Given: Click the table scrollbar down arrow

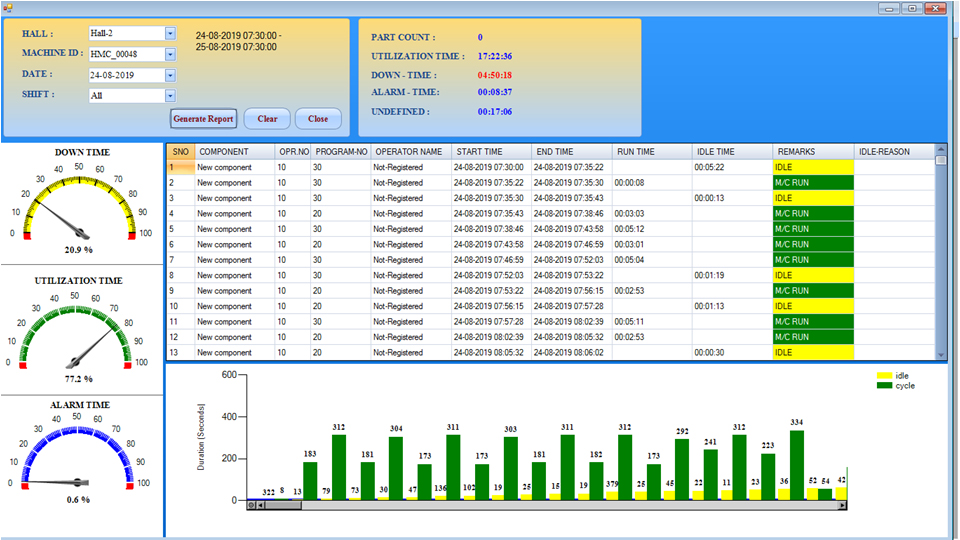Looking at the screenshot, I should click(940, 353).
